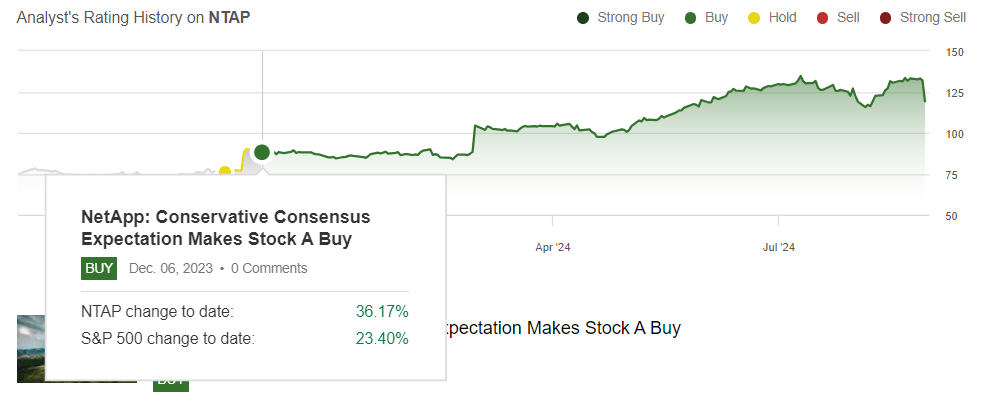Toggle the Hold legend label
Viewport: 988px width, 404px height.
point(782,17)
